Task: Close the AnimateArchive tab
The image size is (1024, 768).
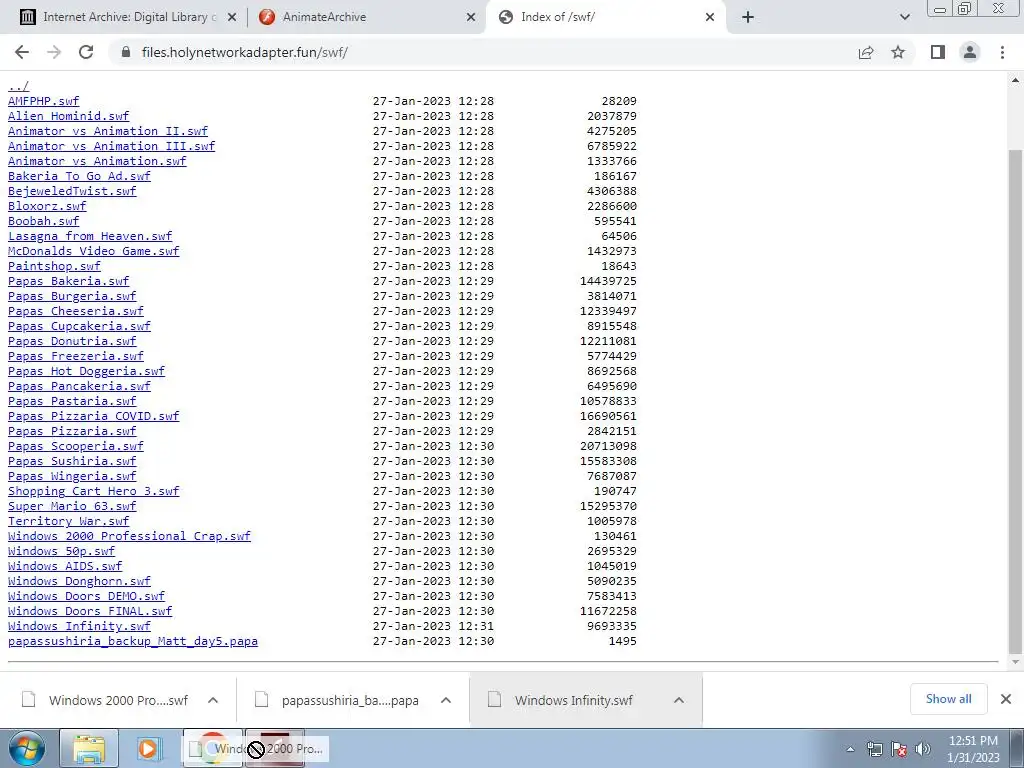Action: pos(471,17)
